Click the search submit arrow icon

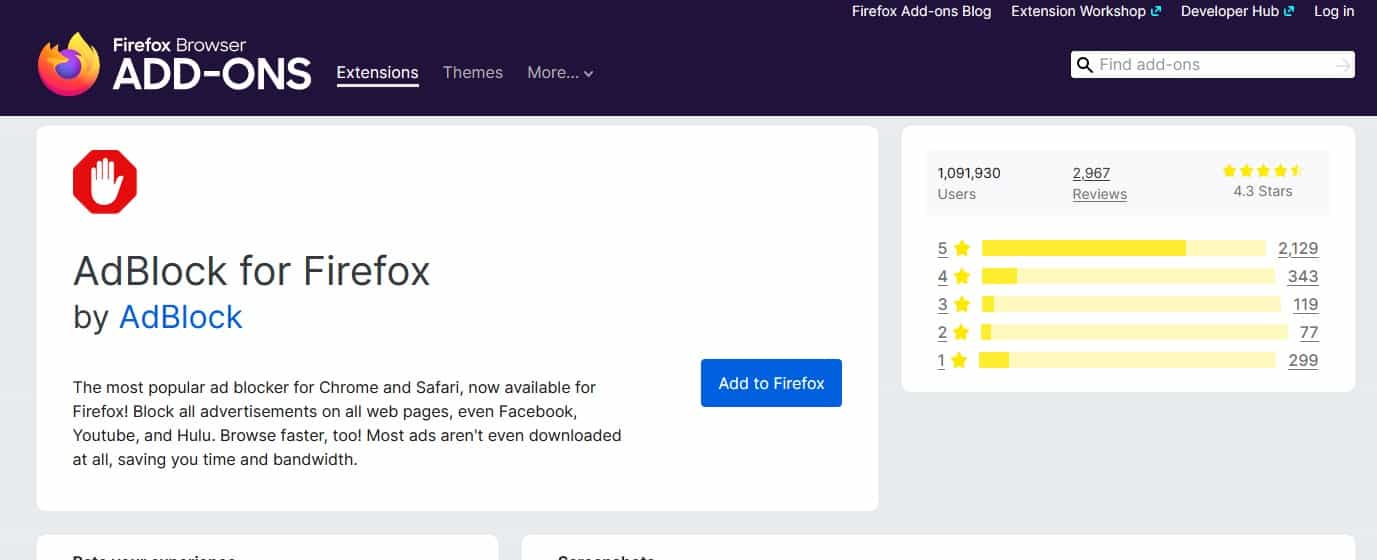(x=1342, y=65)
